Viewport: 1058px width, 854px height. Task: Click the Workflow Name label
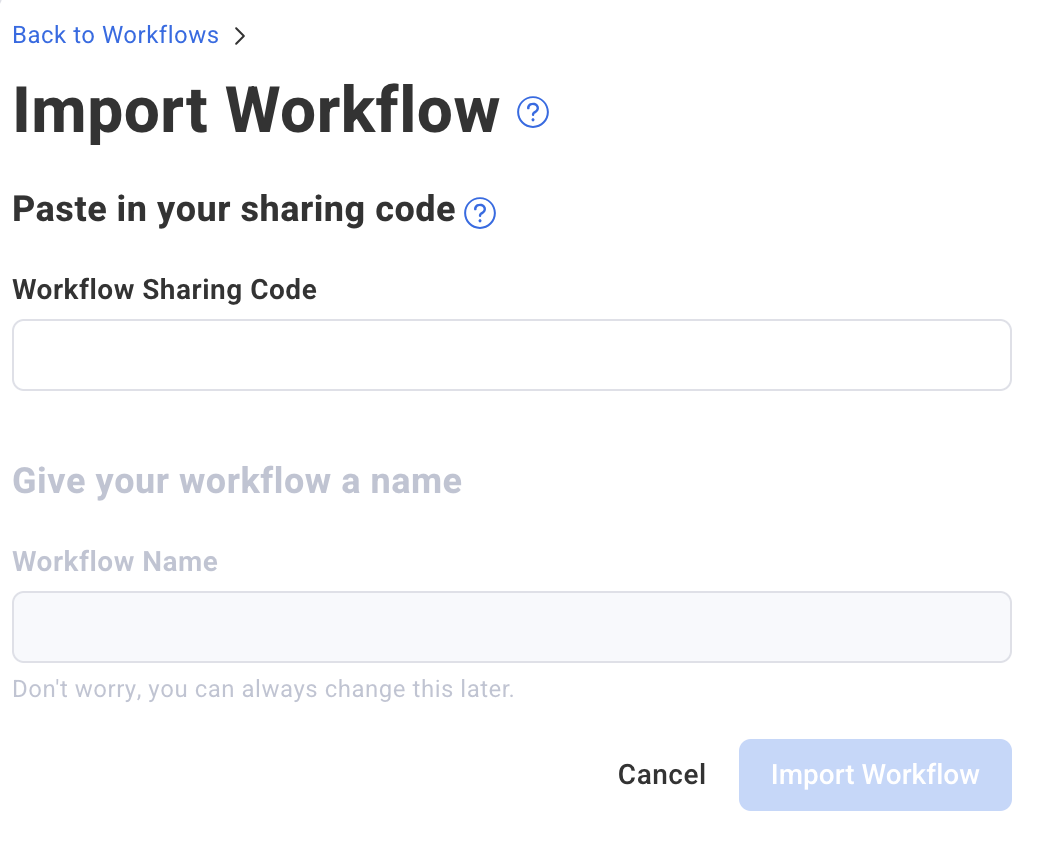[115, 561]
